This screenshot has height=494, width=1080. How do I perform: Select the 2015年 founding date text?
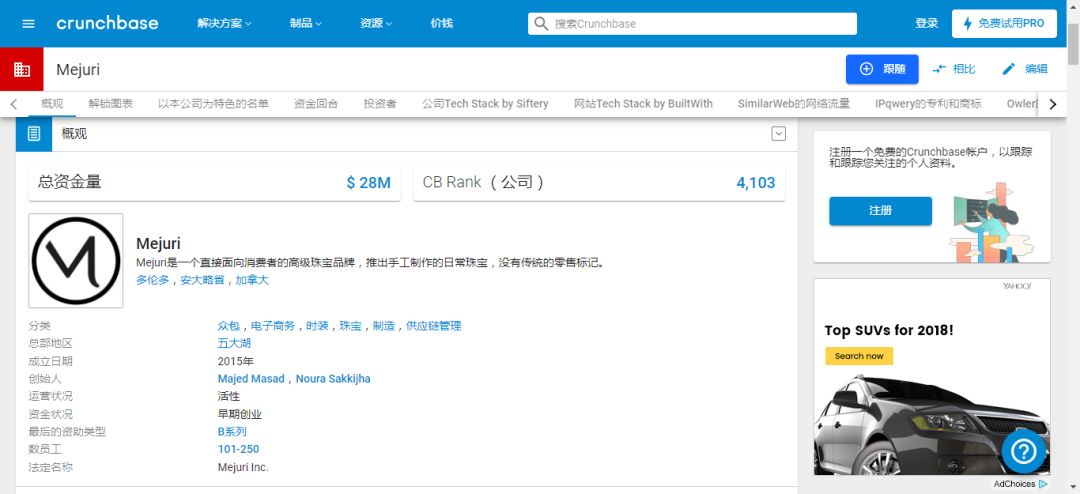pyautogui.click(x=236, y=361)
